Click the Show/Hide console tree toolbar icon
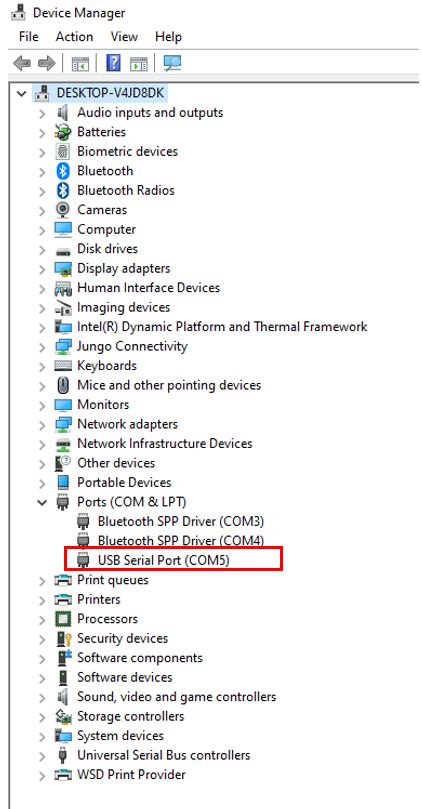 coord(80,63)
